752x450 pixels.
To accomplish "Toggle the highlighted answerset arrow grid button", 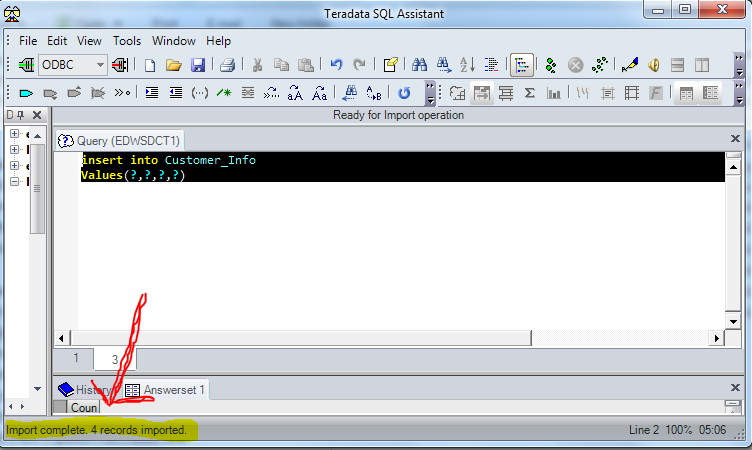I will tap(482, 93).
